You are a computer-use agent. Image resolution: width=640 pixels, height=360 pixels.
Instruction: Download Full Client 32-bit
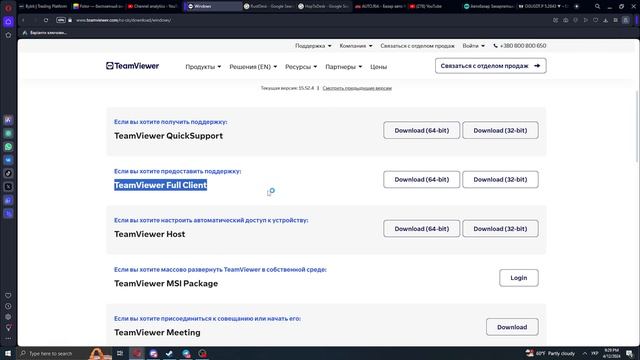[500, 180]
